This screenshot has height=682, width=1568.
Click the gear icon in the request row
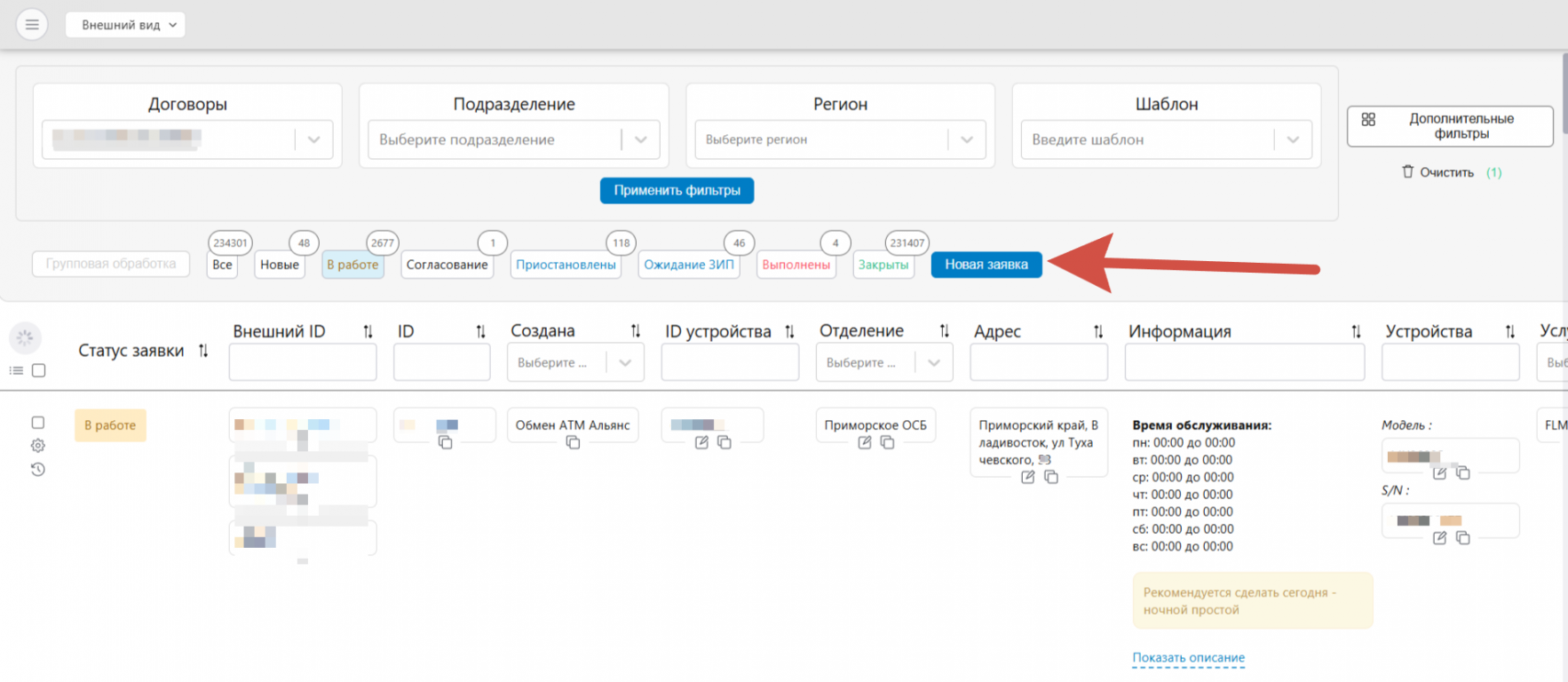coord(38,446)
